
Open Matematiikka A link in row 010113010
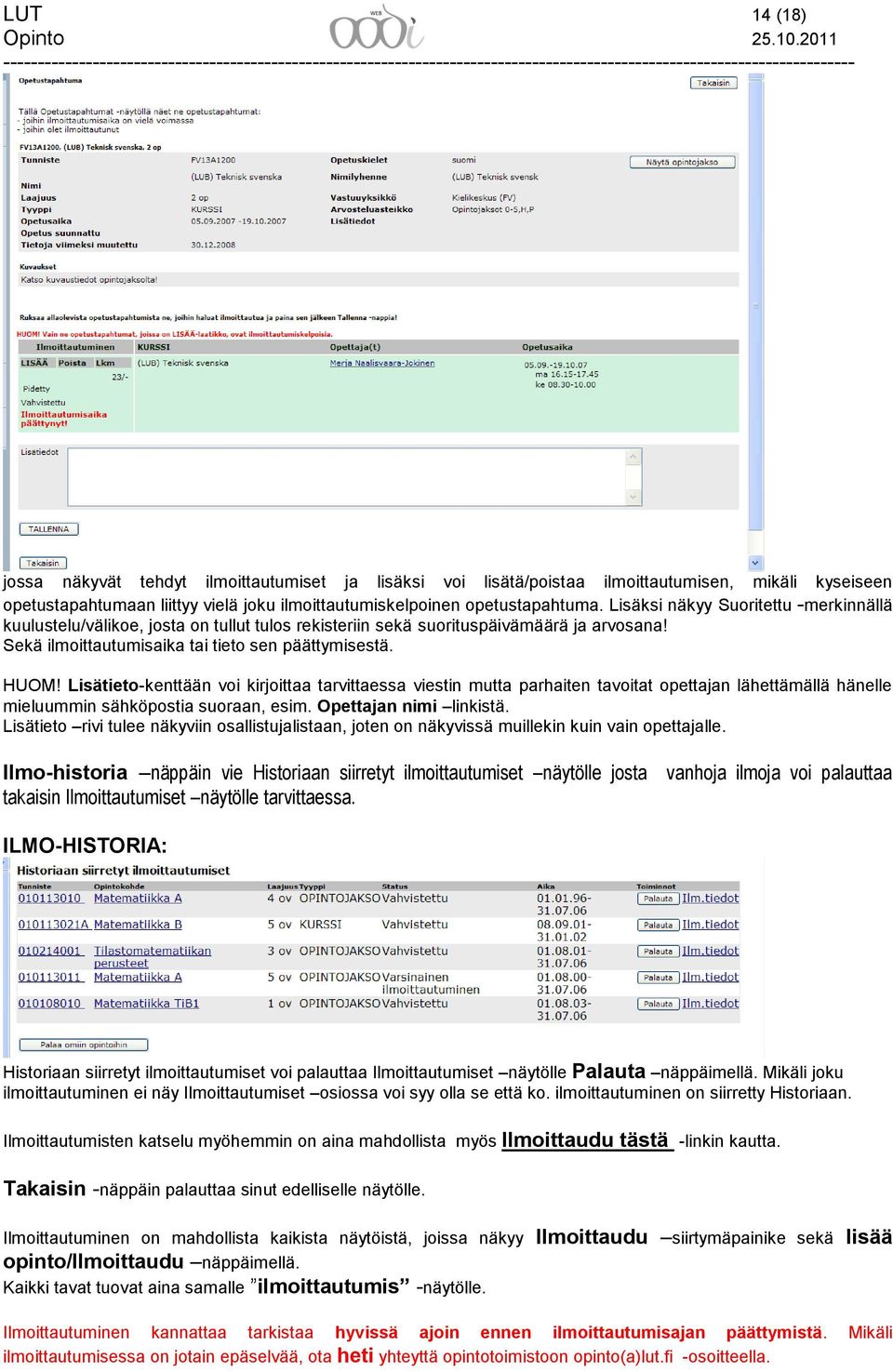[x=138, y=899]
